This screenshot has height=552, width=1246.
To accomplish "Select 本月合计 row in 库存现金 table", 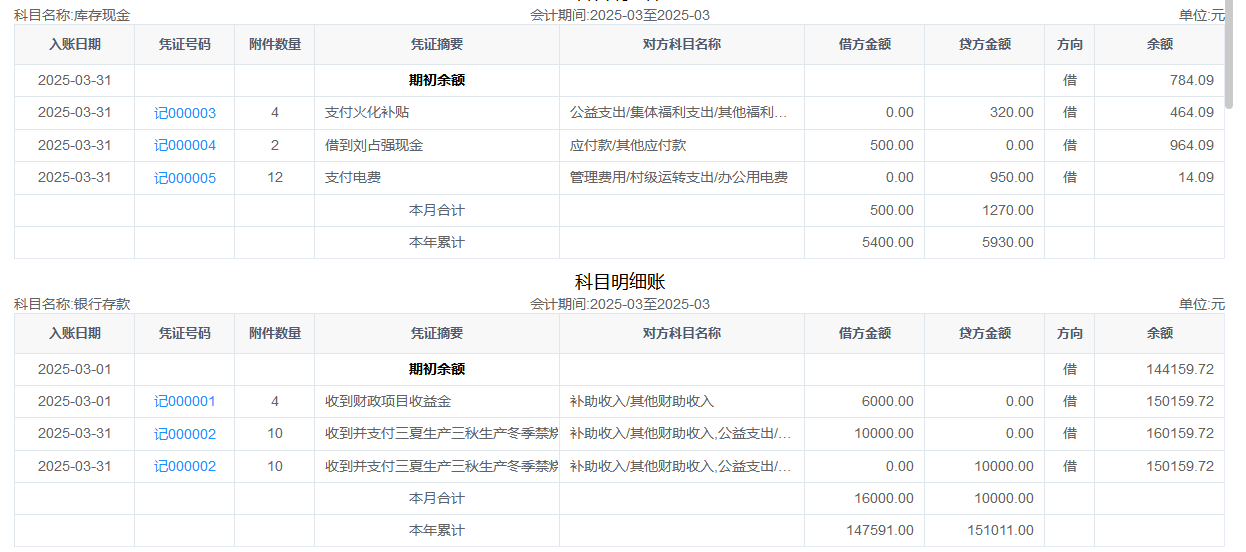I will pos(436,211).
